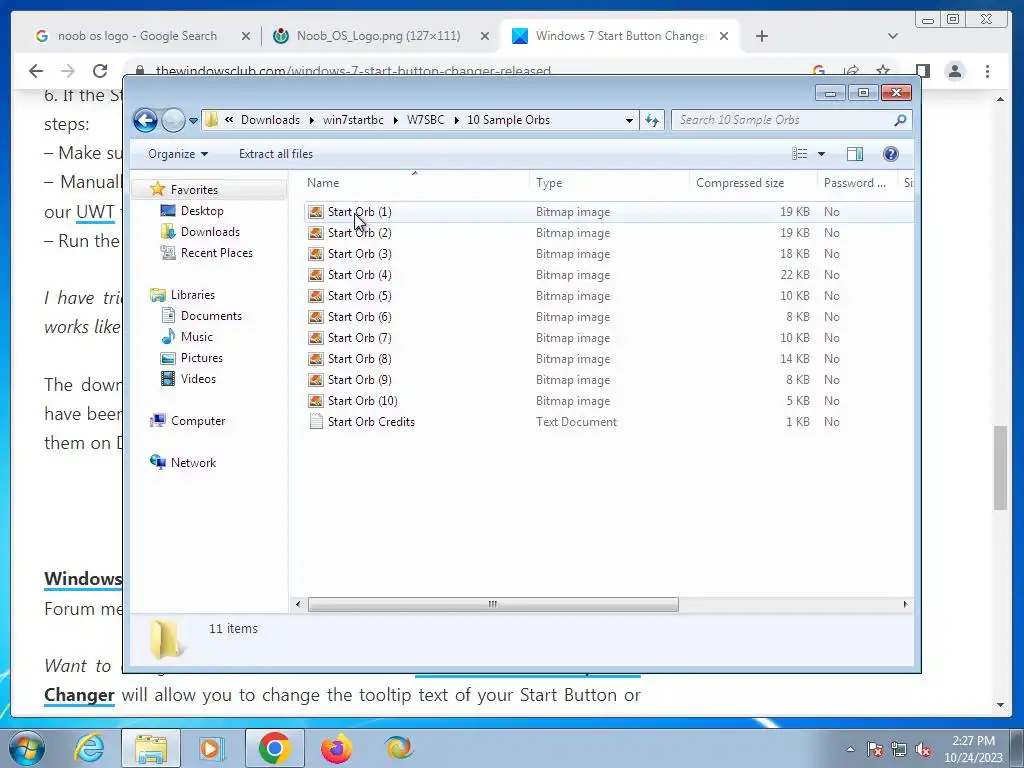Select Libraries in navigation pane
Screen dimensions: 1024x768
coord(192,295)
